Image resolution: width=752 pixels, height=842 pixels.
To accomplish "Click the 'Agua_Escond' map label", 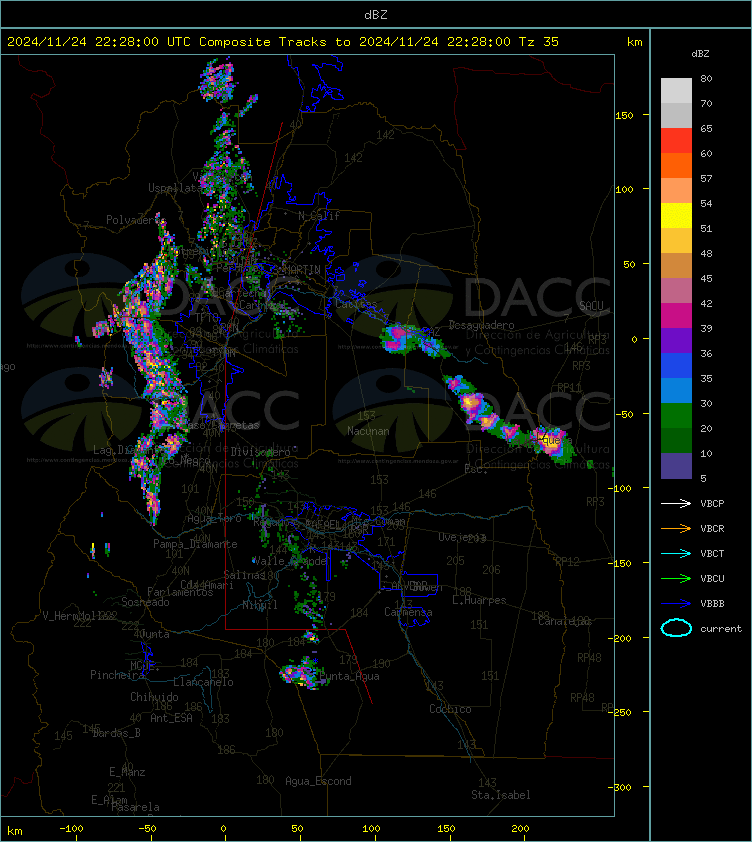I will (x=318, y=781).
